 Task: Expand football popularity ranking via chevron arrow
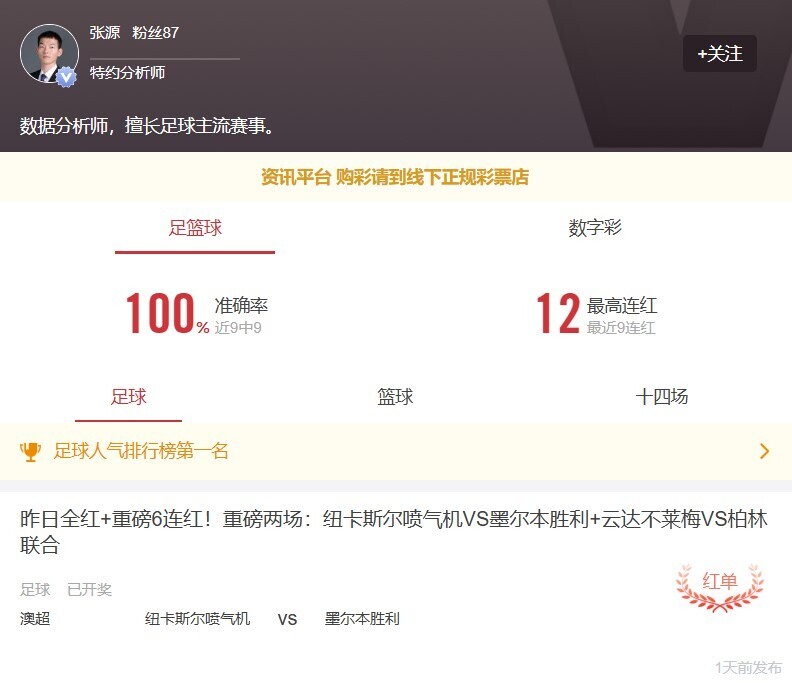[764, 451]
